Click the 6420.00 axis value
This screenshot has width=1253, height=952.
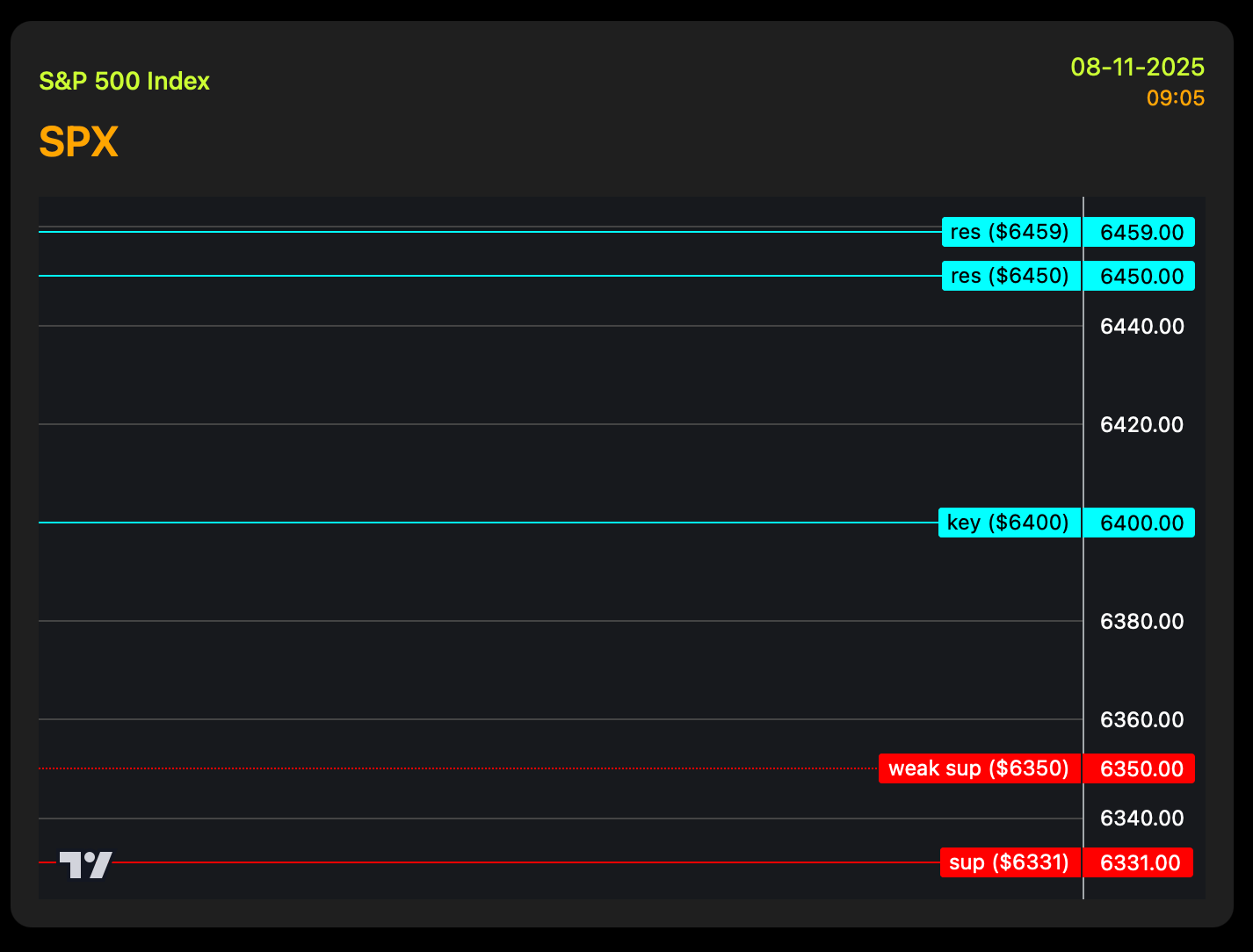(1142, 425)
